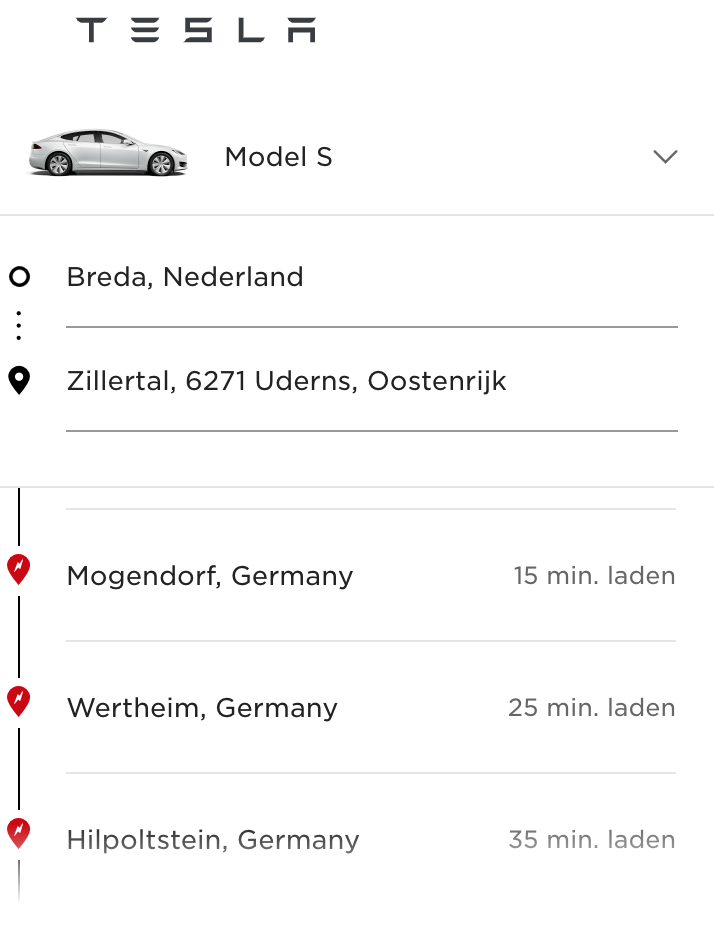Select the Model S label
This screenshot has height=936, width=714.
pos(278,157)
